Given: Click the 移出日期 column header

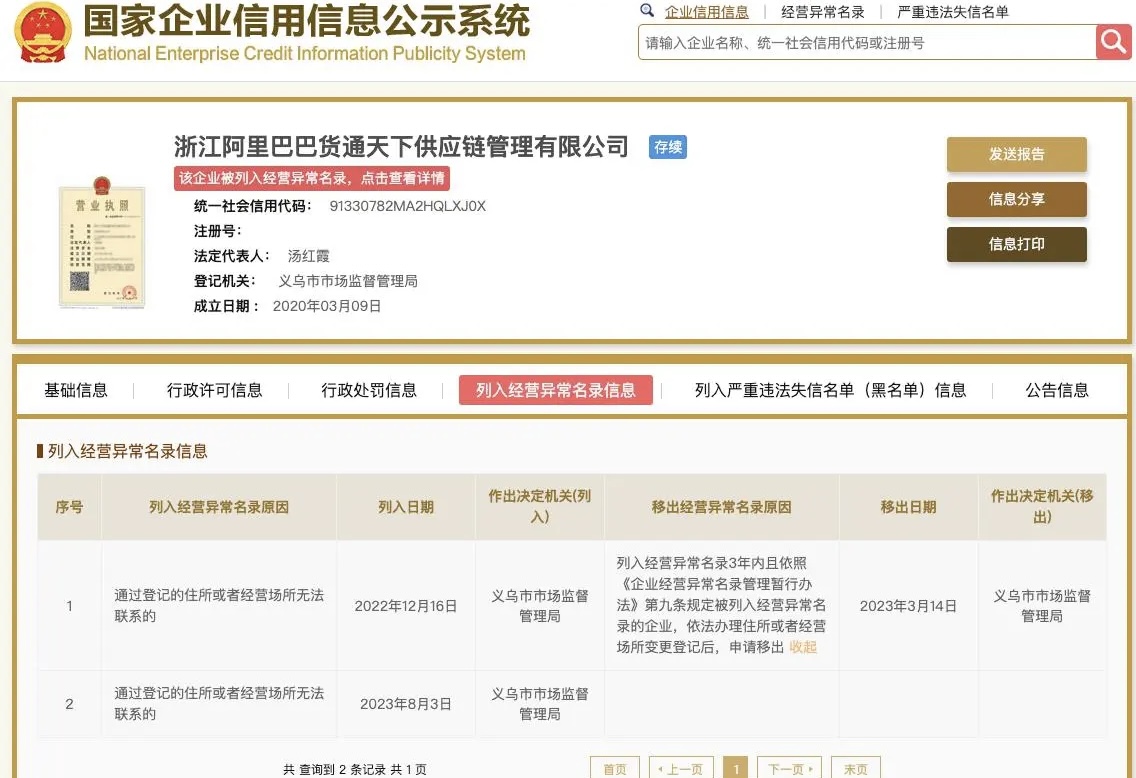Looking at the screenshot, I should pyautogui.click(x=908, y=507).
